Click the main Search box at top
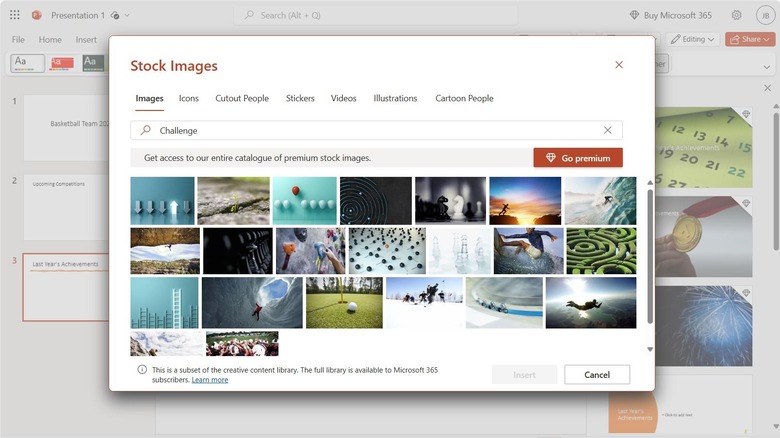780x438 pixels. tap(376, 15)
